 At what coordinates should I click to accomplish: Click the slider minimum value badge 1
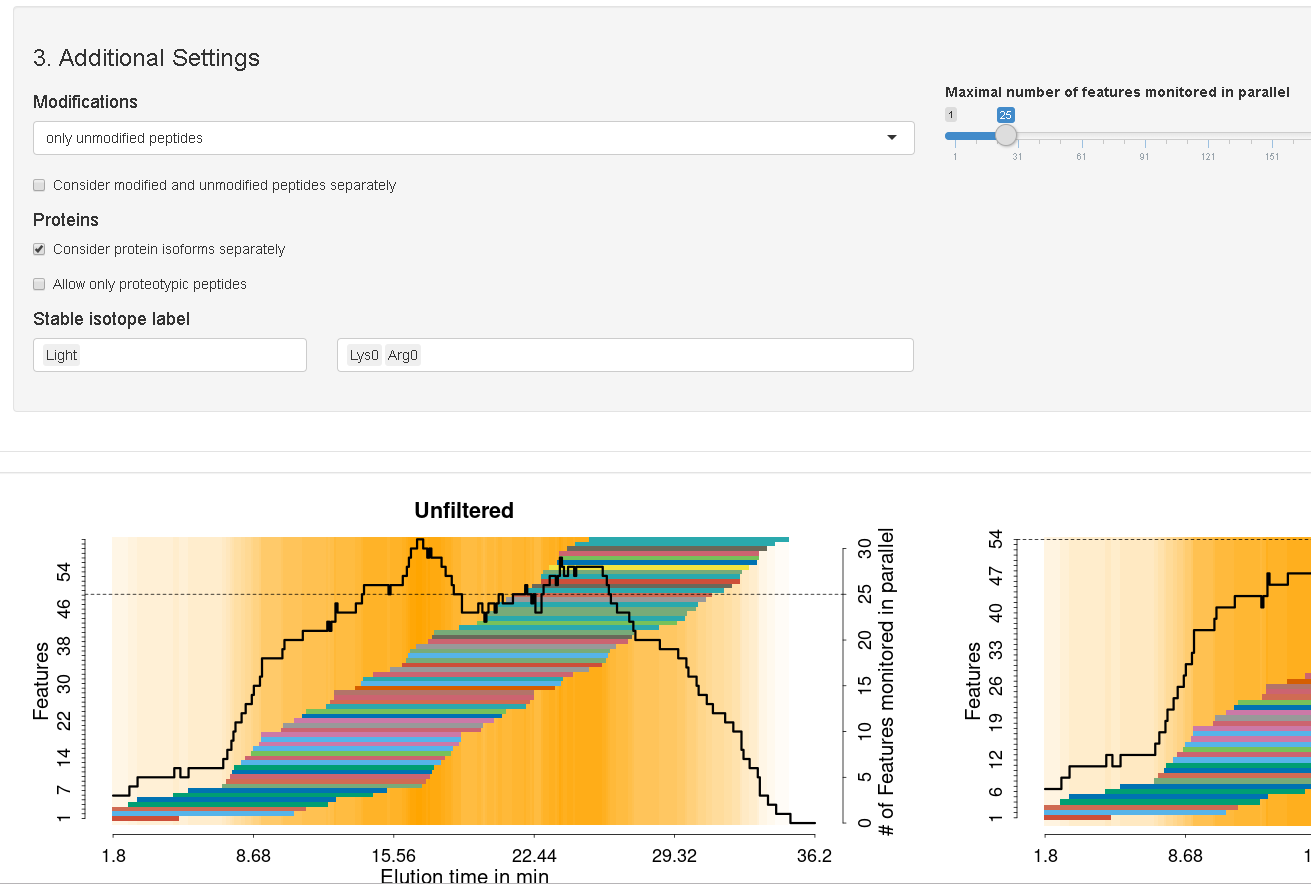[x=951, y=115]
